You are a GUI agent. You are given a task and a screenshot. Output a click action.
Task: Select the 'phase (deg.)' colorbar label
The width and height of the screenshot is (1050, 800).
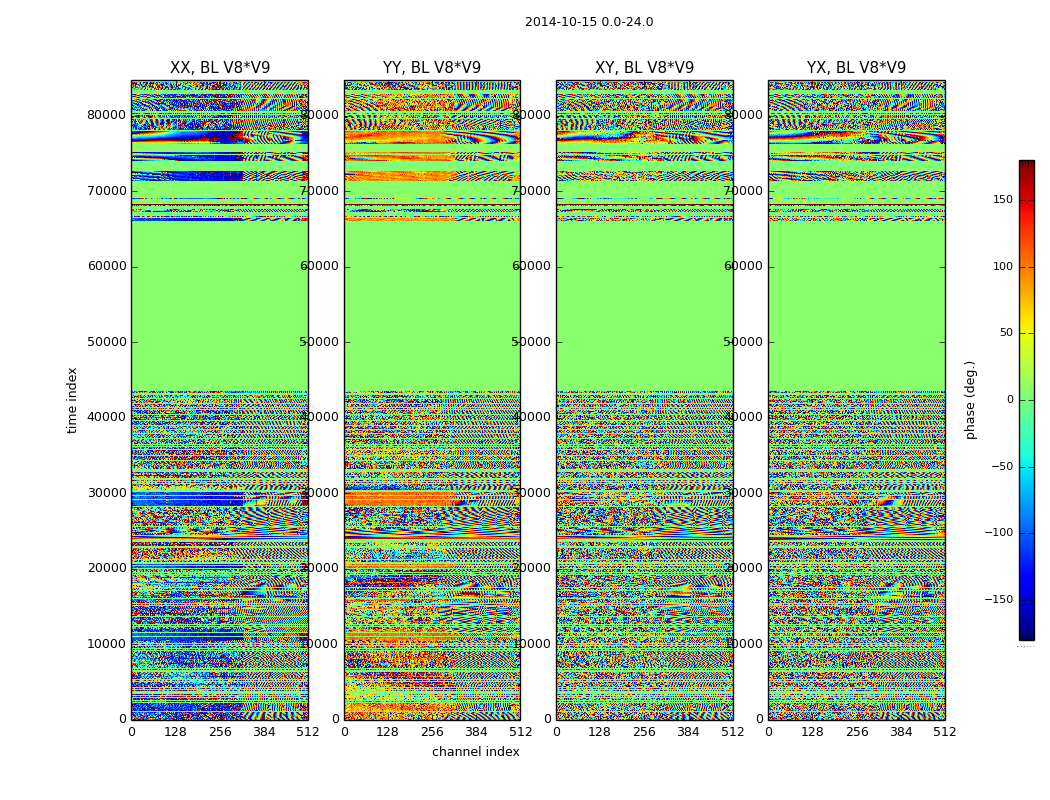pyautogui.click(x=970, y=400)
